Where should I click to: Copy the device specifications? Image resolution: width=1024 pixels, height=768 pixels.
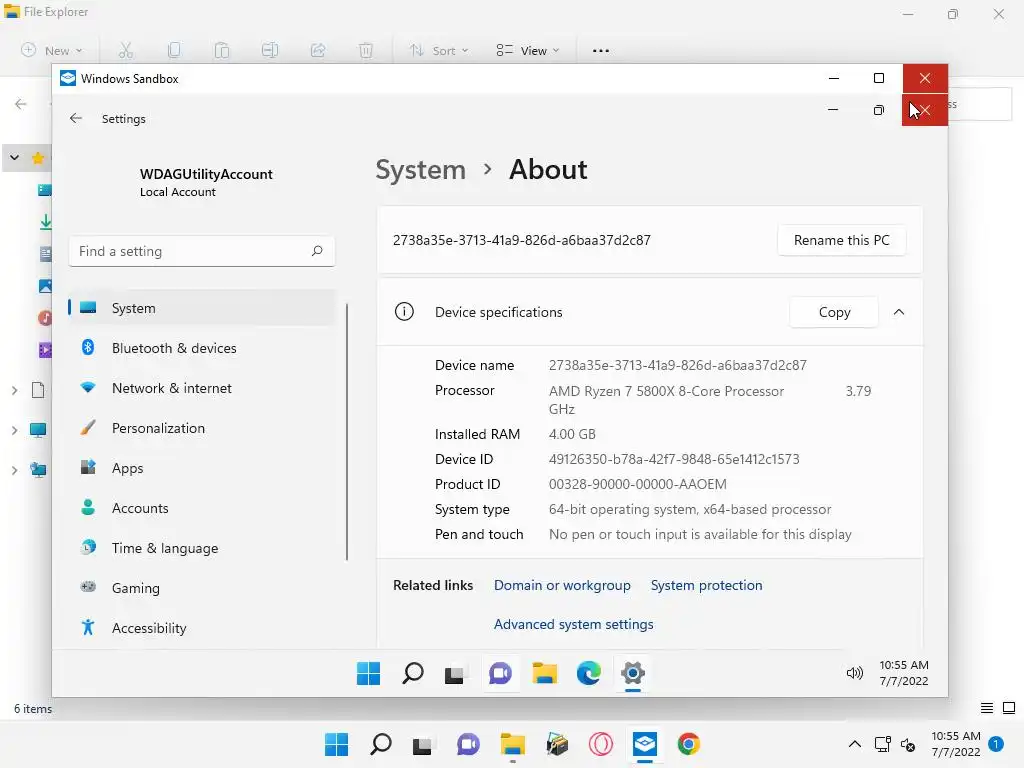[x=834, y=312]
